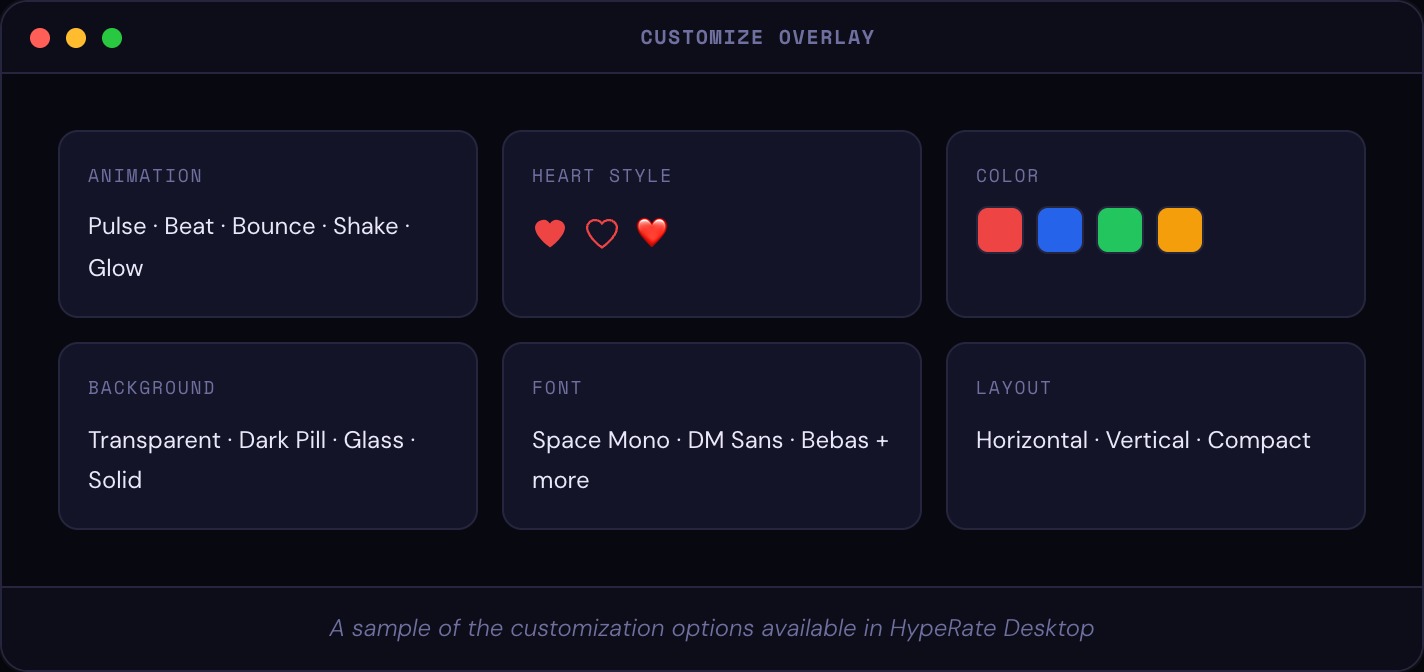
Task: Click the green maximize window dot
Action: pos(112,38)
